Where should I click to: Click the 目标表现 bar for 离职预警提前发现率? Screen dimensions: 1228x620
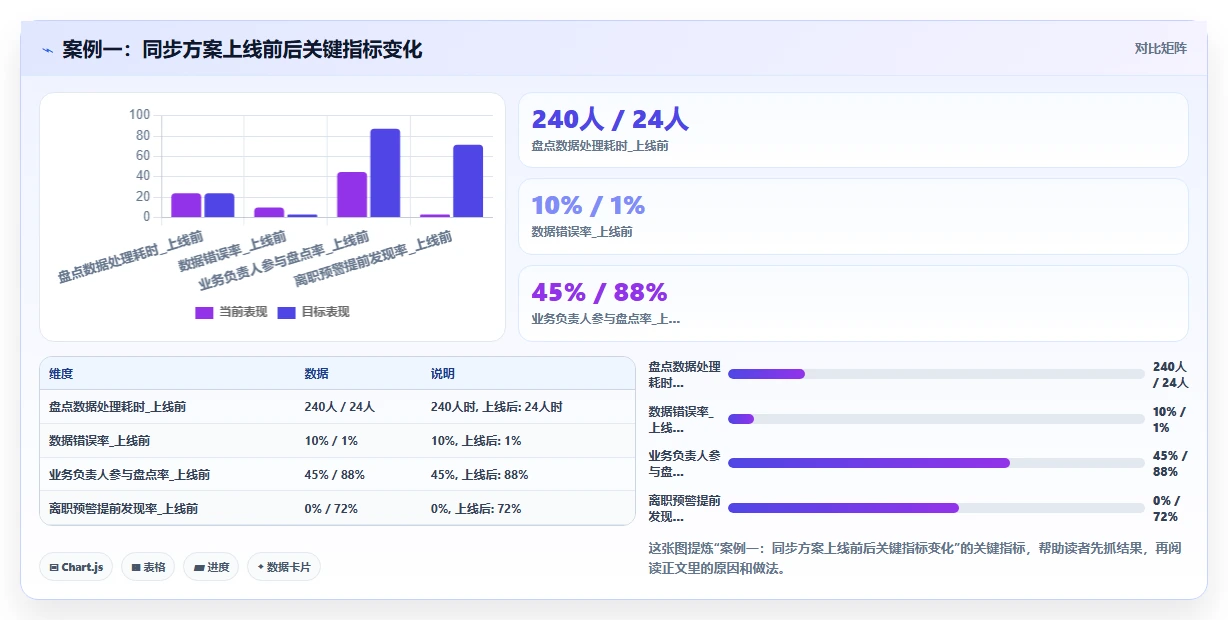click(468, 181)
